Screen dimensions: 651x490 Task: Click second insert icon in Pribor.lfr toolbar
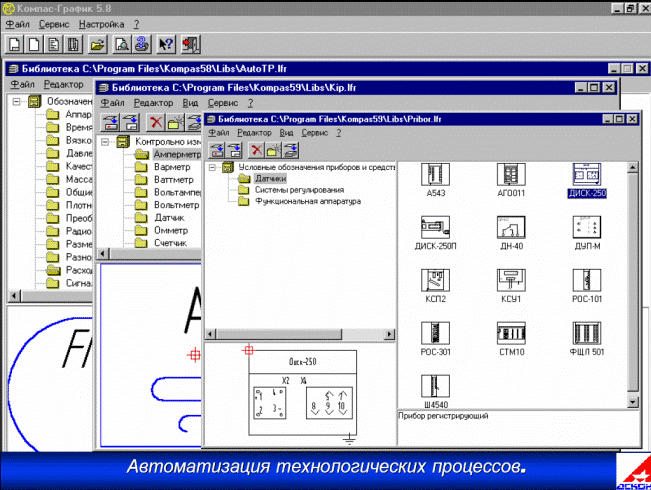click(235, 150)
